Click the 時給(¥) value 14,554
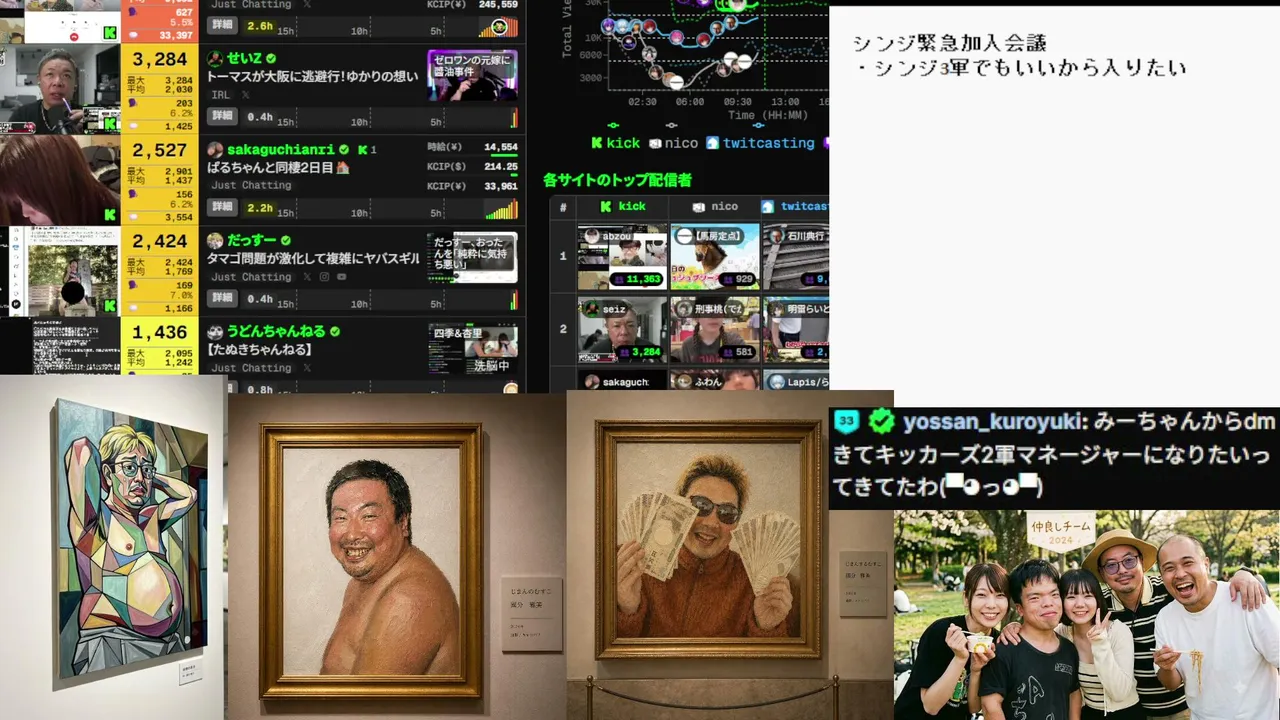 pos(500,148)
